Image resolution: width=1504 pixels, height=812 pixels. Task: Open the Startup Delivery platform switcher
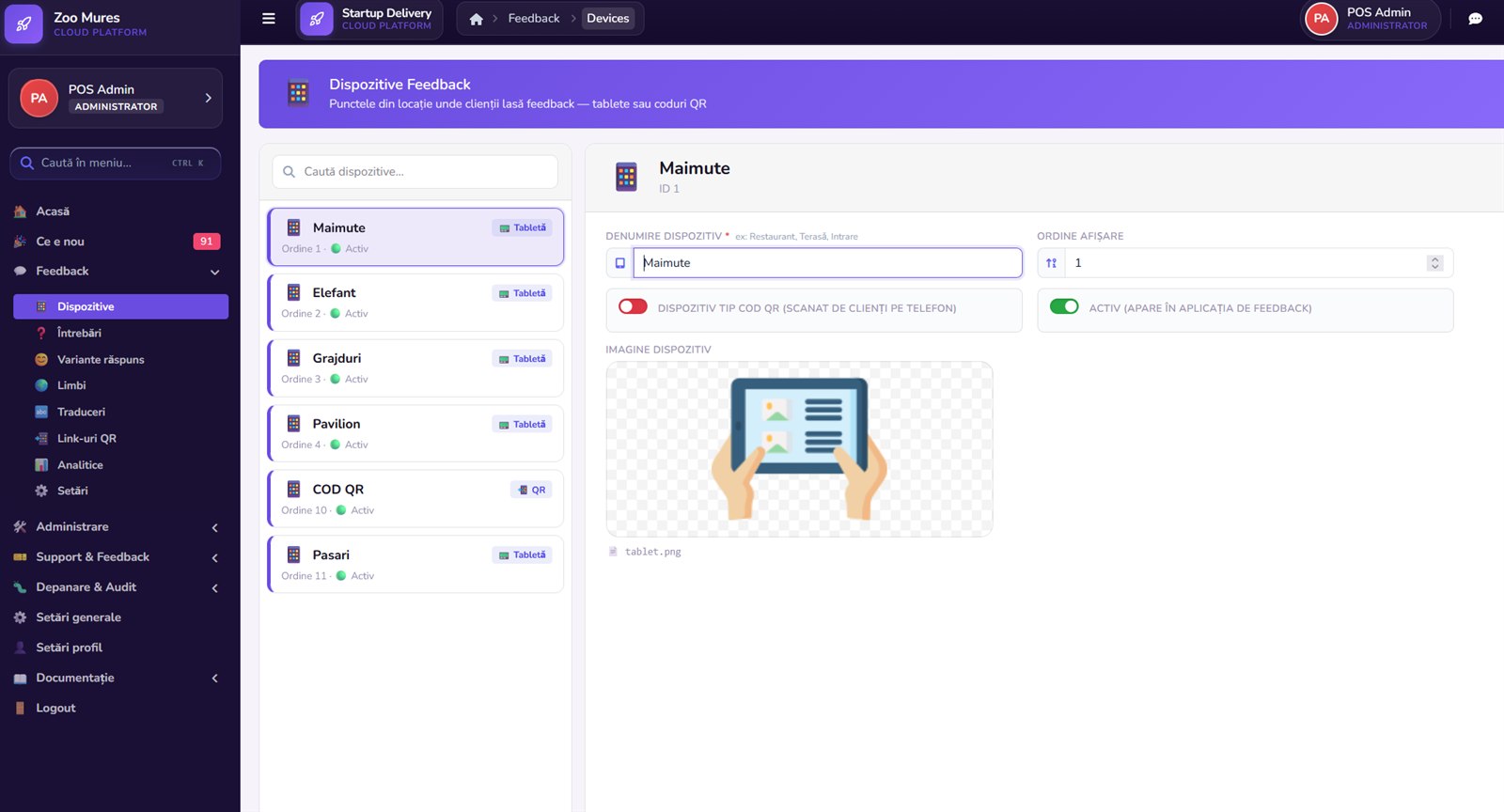coord(369,19)
